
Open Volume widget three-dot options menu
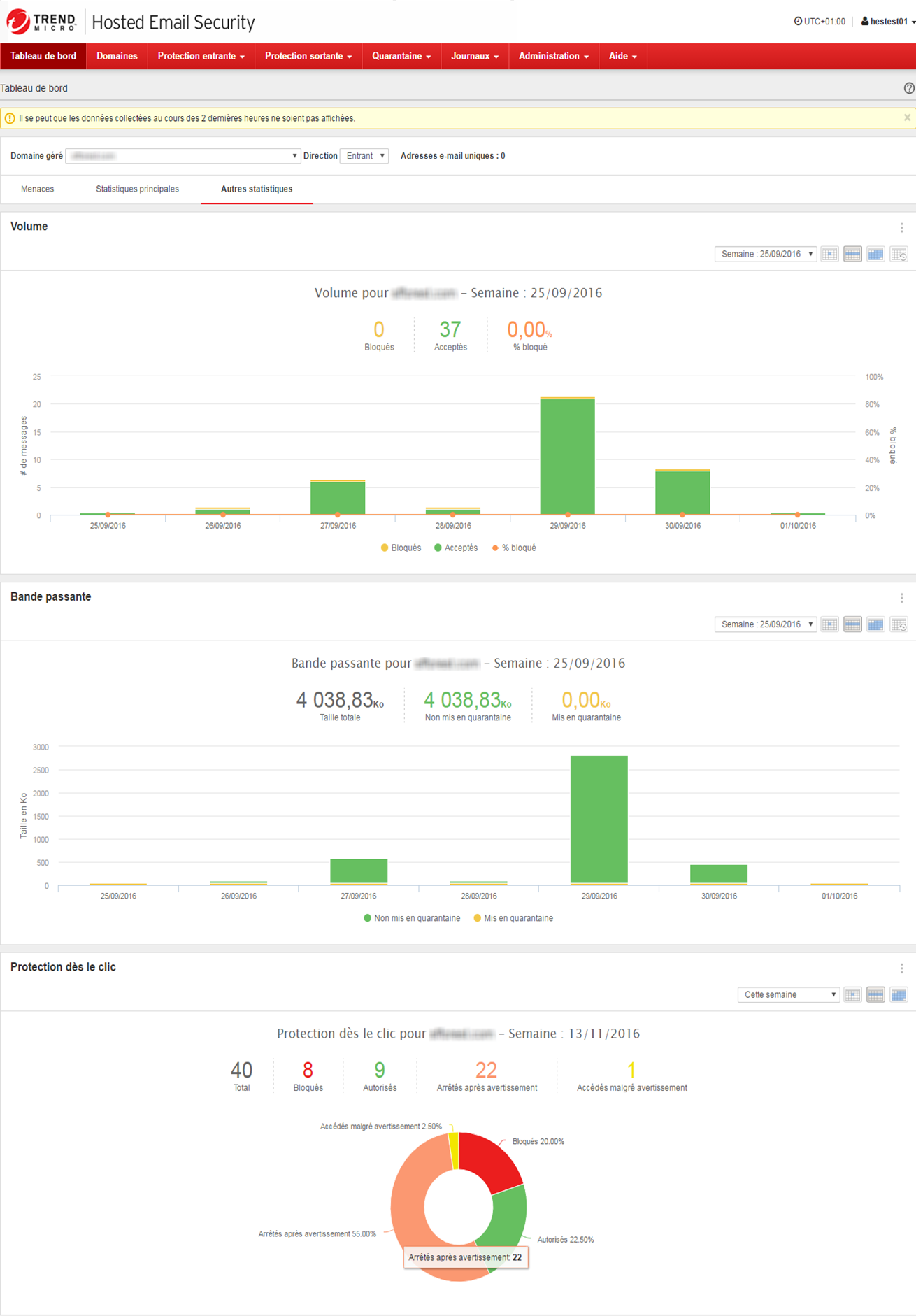(901, 228)
